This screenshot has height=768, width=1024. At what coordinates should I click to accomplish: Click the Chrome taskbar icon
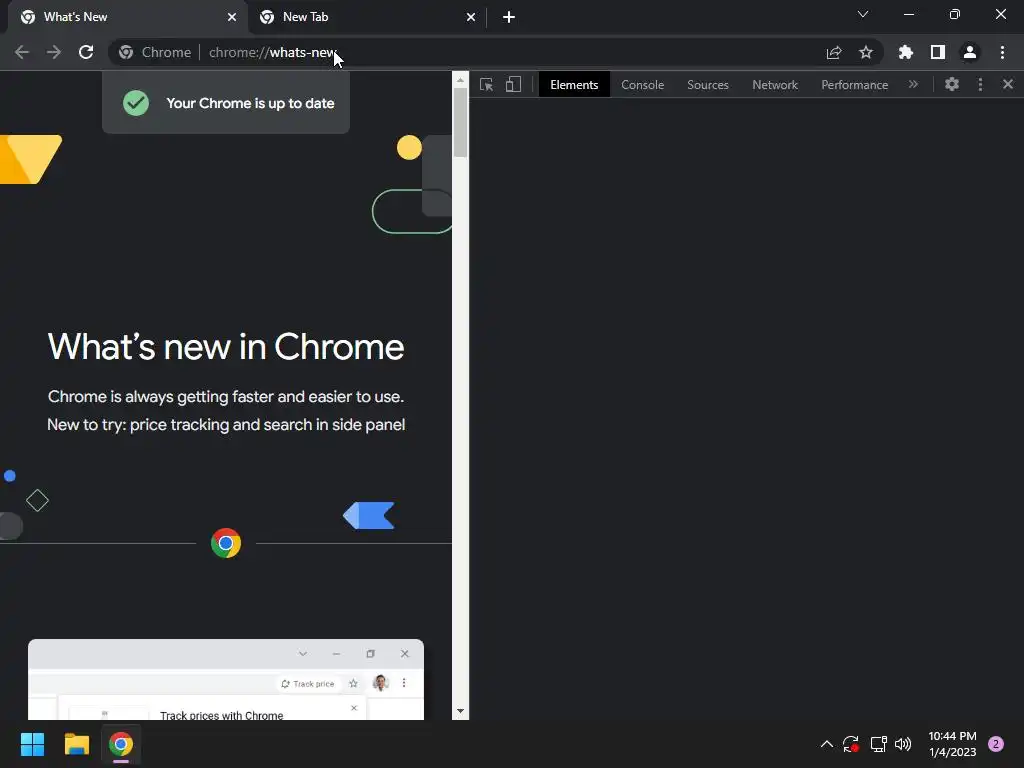pos(121,744)
